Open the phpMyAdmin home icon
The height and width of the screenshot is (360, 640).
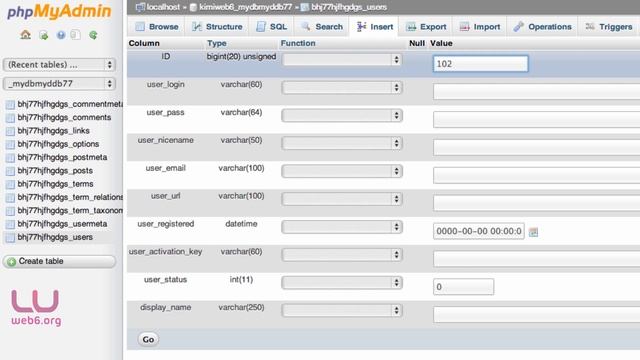pyautogui.click(x=25, y=35)
